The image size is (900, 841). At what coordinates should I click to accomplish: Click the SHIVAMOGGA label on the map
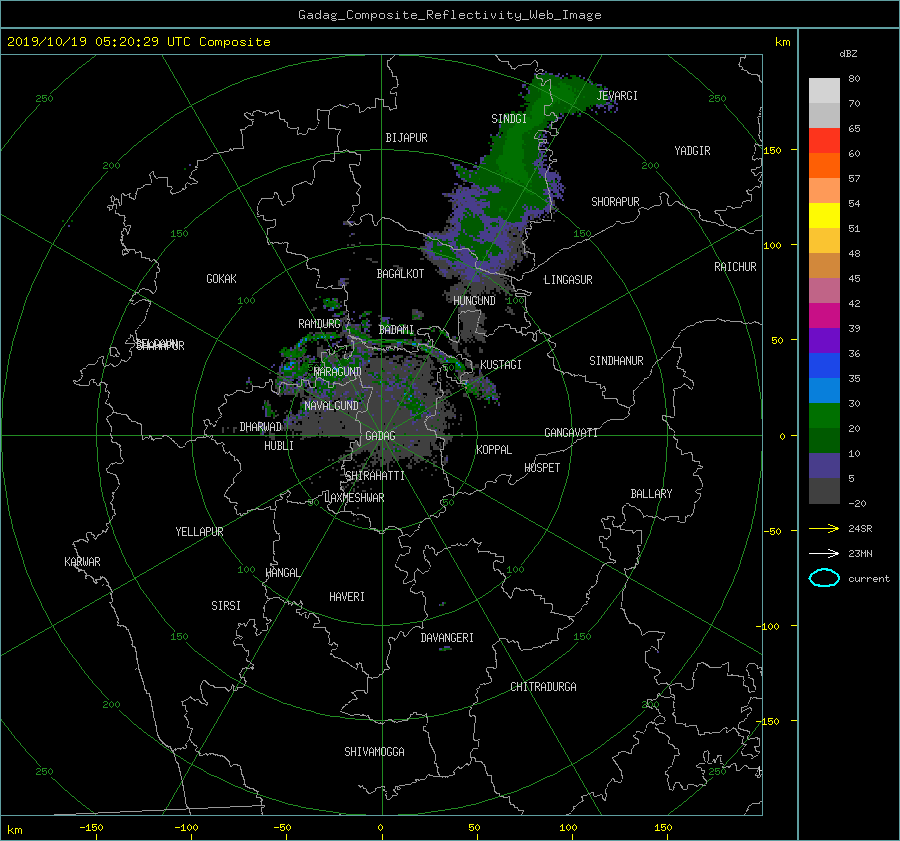tap(374, 752)
